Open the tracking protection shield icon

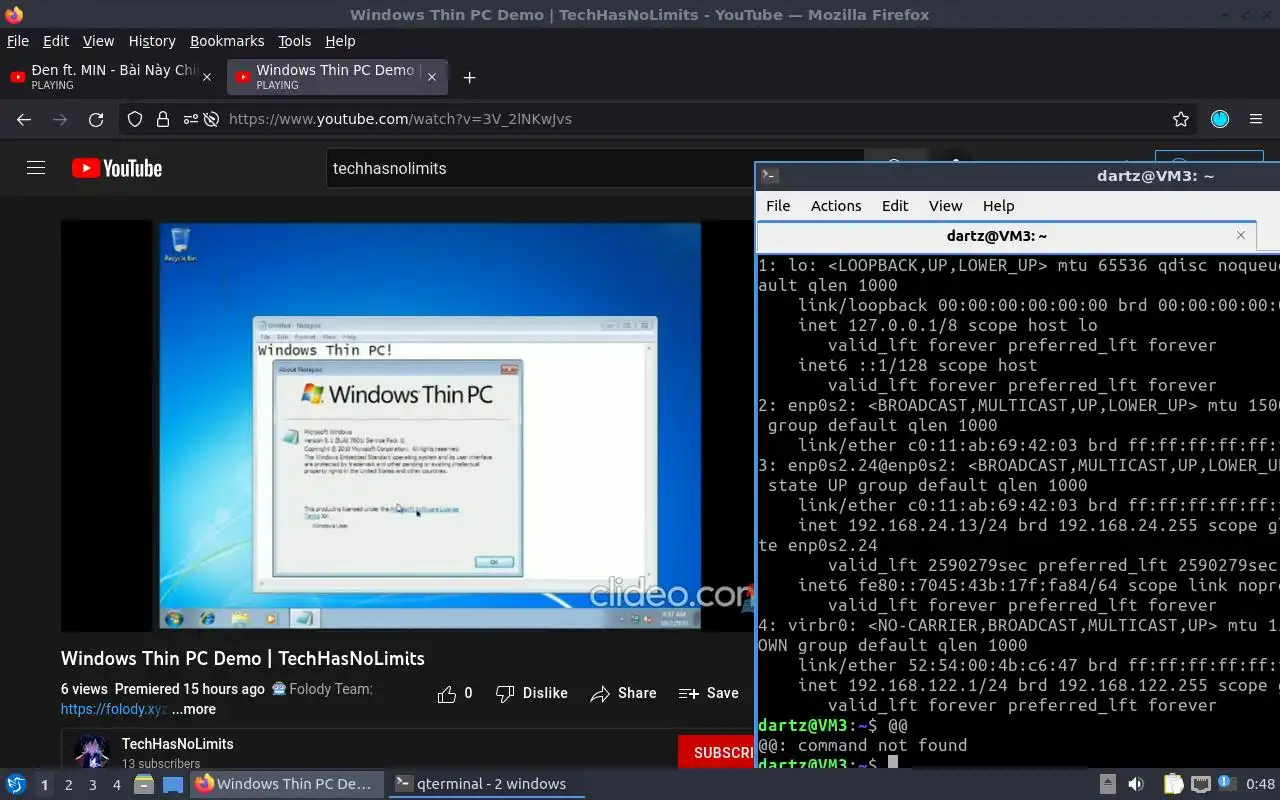(x=135, y=119)
